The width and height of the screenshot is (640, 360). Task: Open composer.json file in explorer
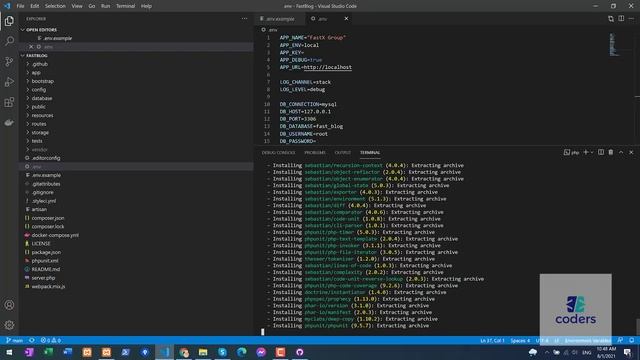pos(48,218)
